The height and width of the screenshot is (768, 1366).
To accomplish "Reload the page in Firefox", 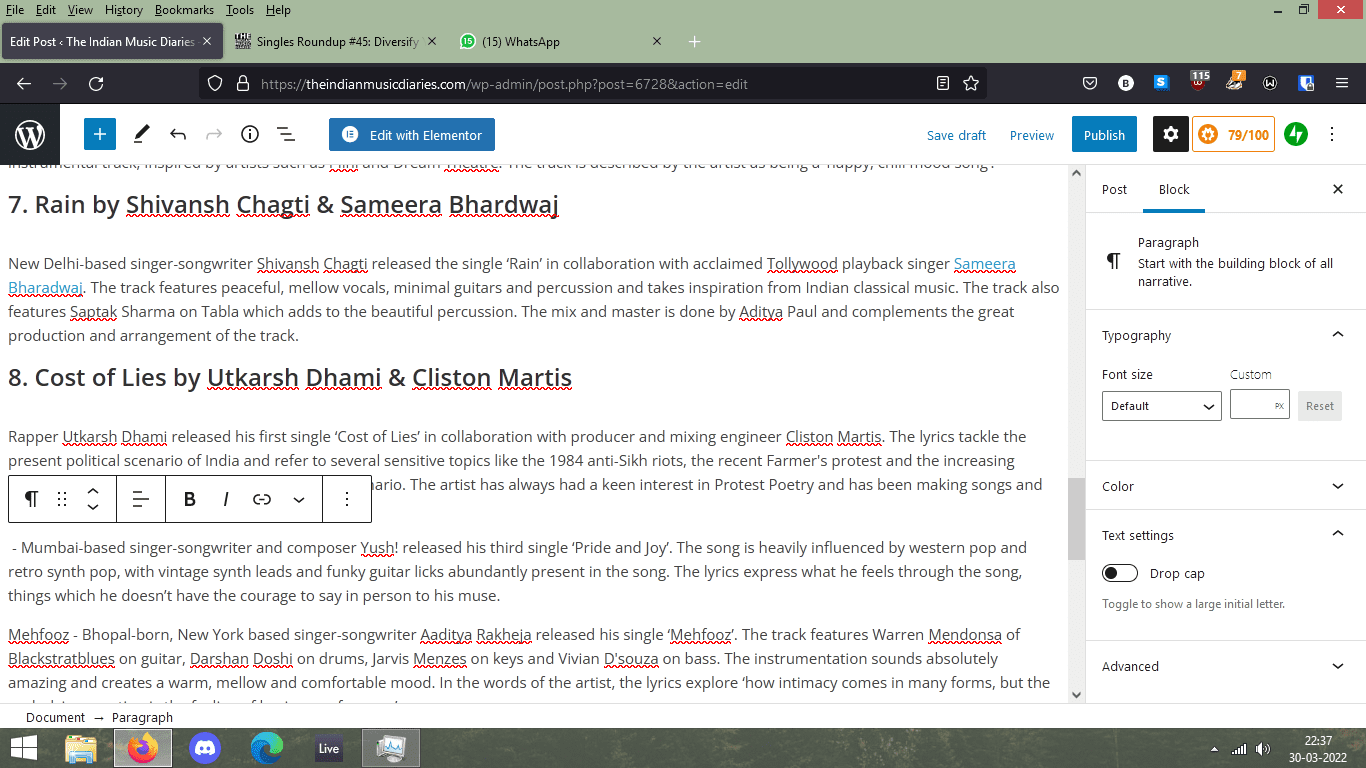I will [96, 84].
